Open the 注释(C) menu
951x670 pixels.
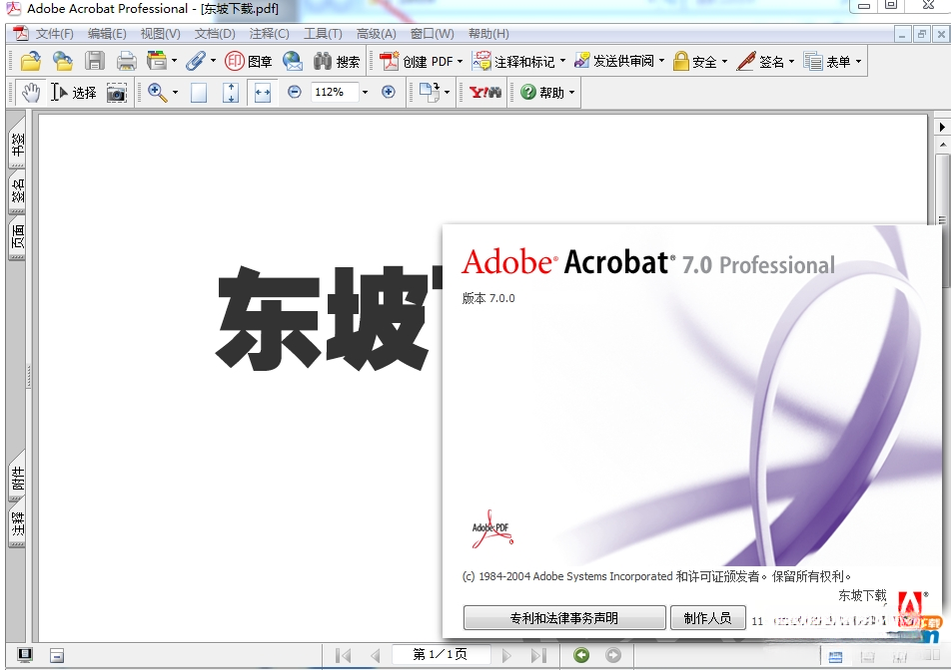[269, 34]
